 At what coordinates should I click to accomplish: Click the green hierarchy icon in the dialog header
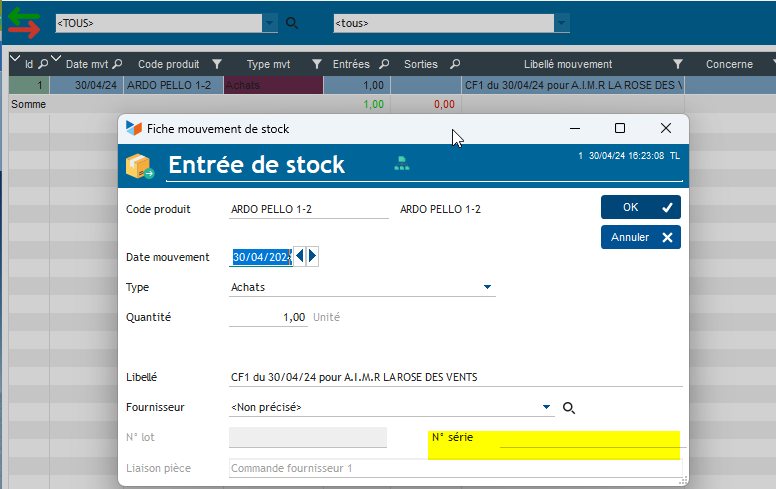coord(401,165)
